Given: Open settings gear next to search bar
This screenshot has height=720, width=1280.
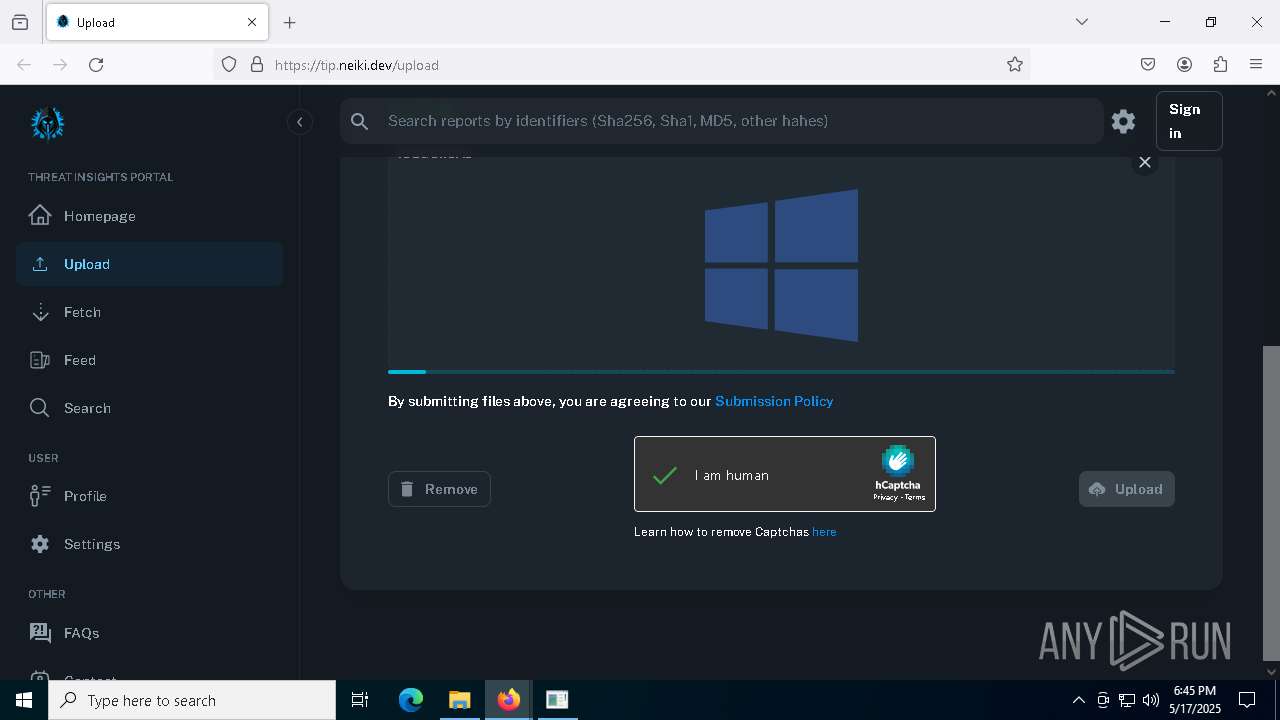Looking at the screenshot, I should [x=1123, y=121].
